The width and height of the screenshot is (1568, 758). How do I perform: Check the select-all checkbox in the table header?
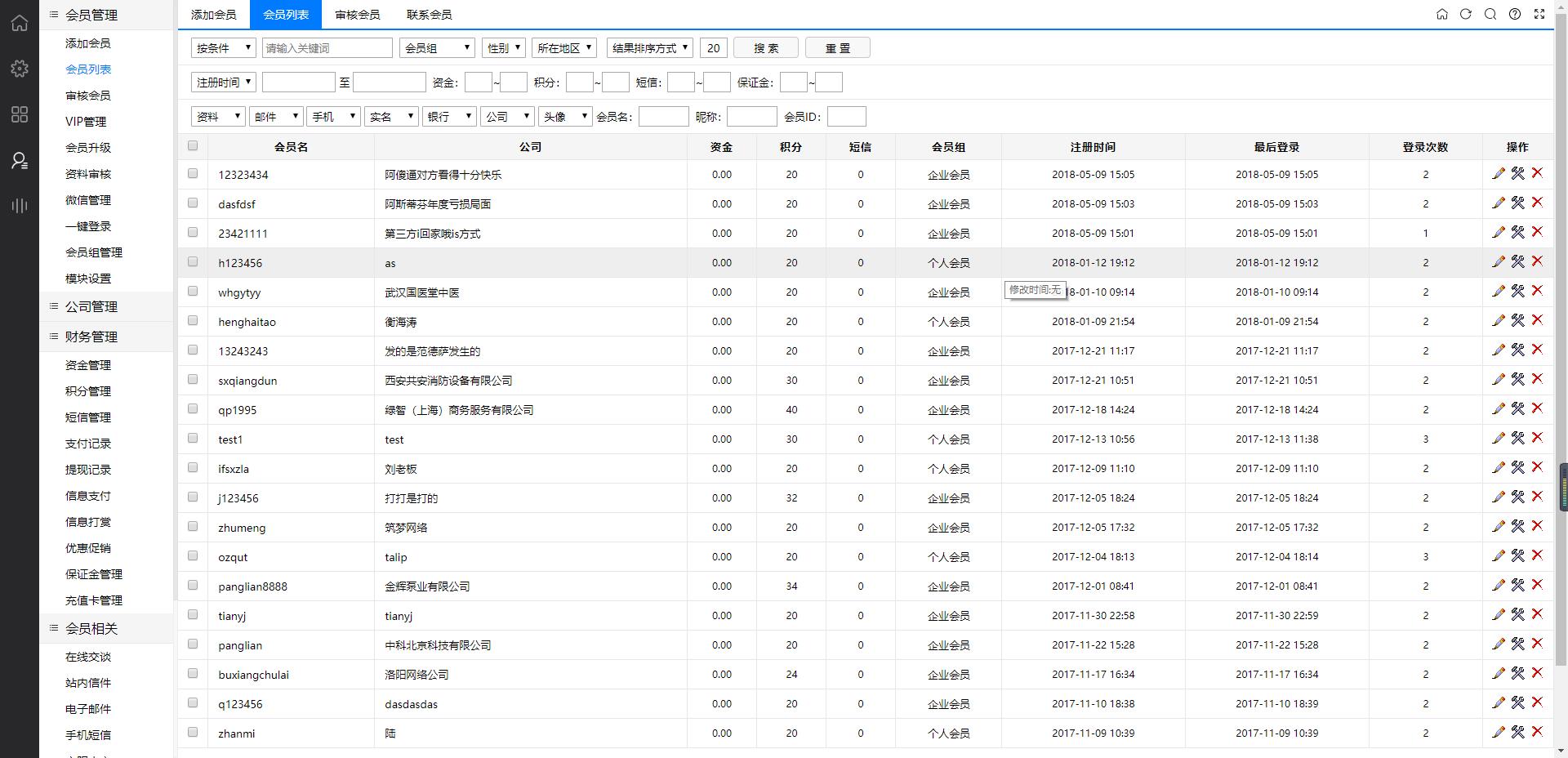tap(193, 146)
